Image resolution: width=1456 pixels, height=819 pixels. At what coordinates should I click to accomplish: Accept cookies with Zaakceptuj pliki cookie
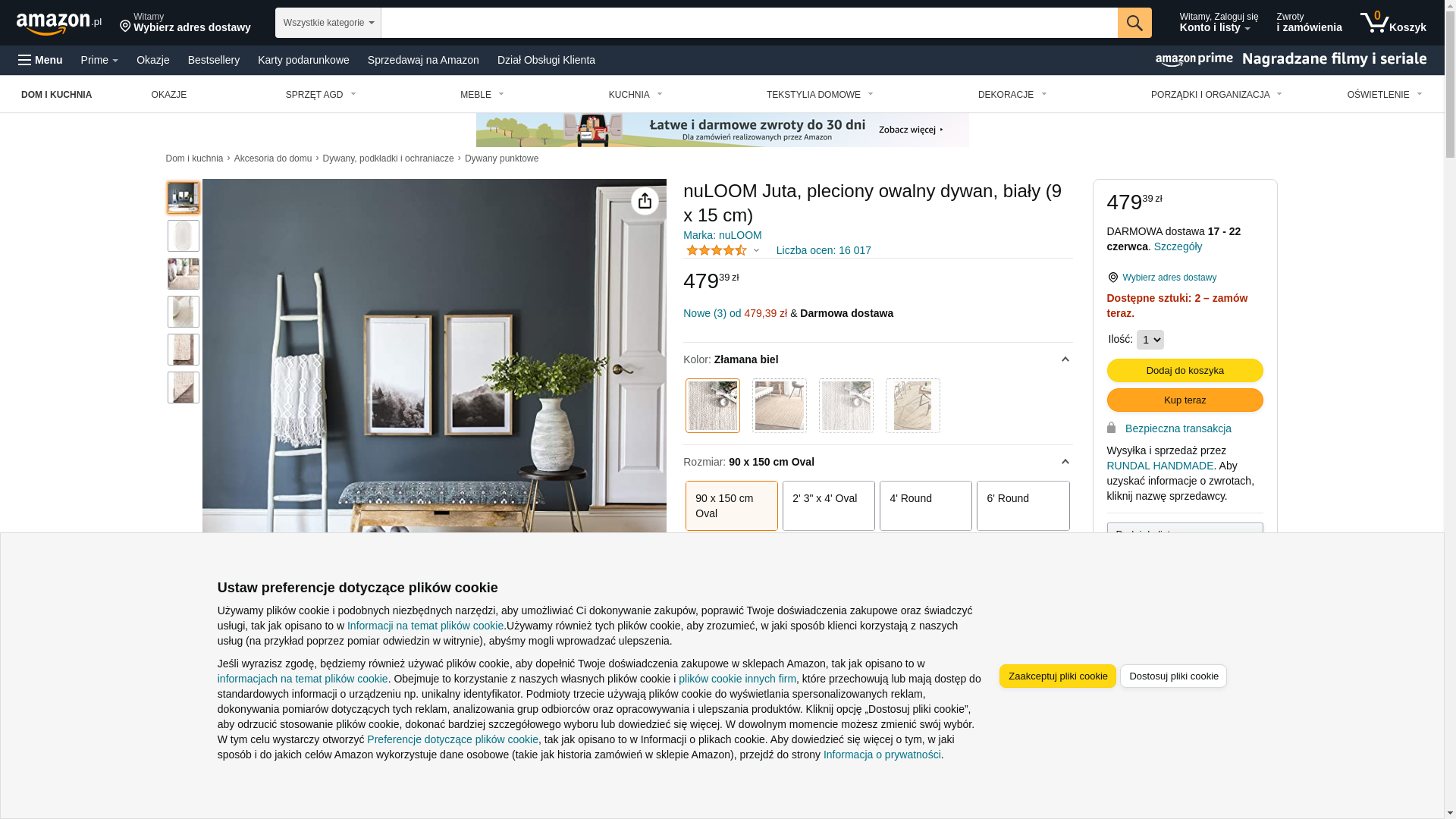(1058, 676)
